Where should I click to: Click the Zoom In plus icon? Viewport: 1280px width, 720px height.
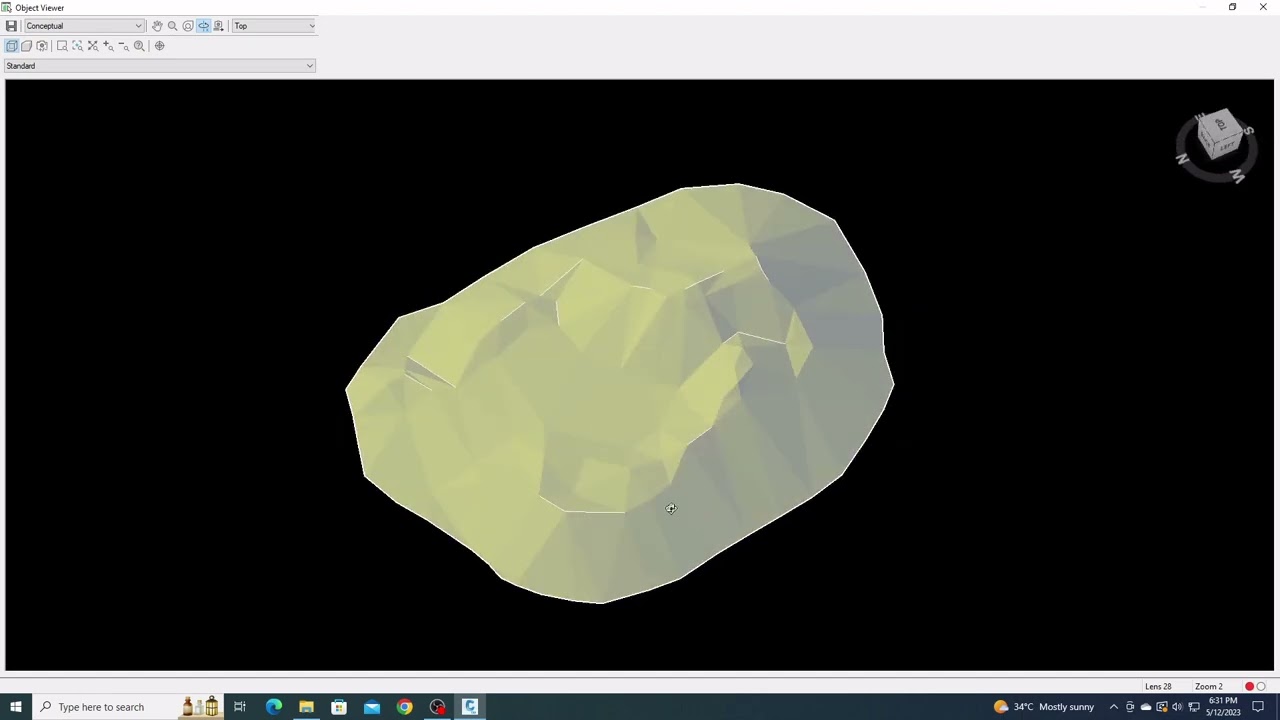(x=108, y=46)
